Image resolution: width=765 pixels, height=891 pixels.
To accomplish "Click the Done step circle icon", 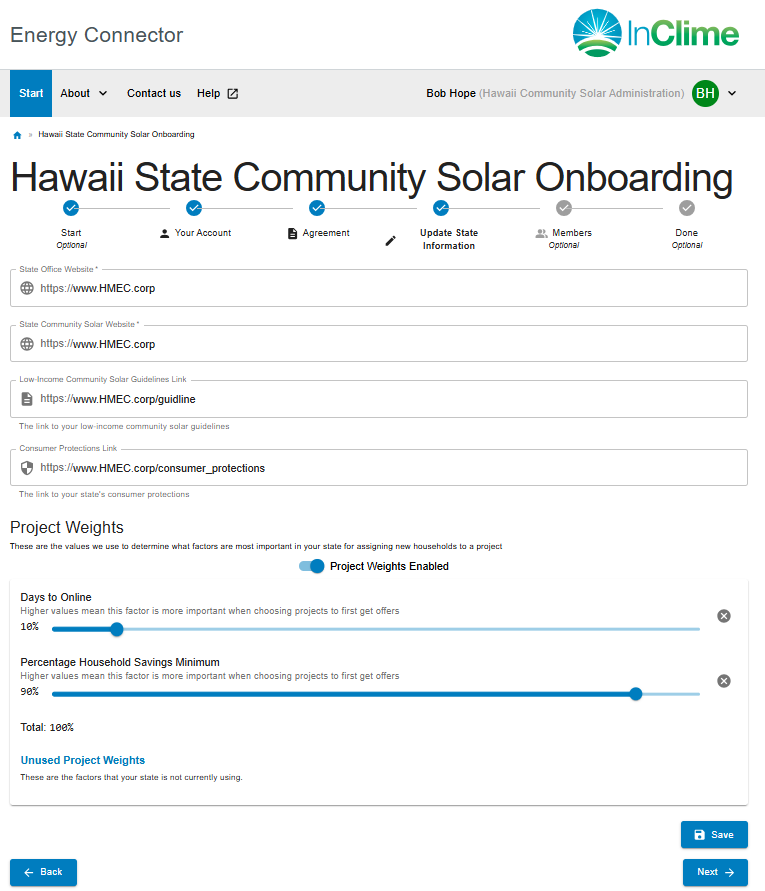I will pyautogui.click(x=687, y=208).
